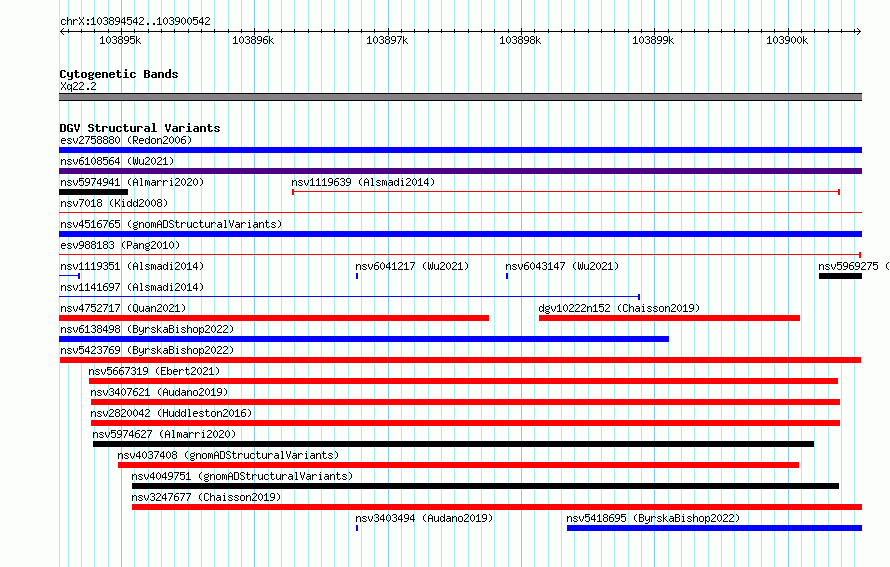Select the red nsv5667319 variant bar
Screen dimensions: 890x567
(463, 381)
